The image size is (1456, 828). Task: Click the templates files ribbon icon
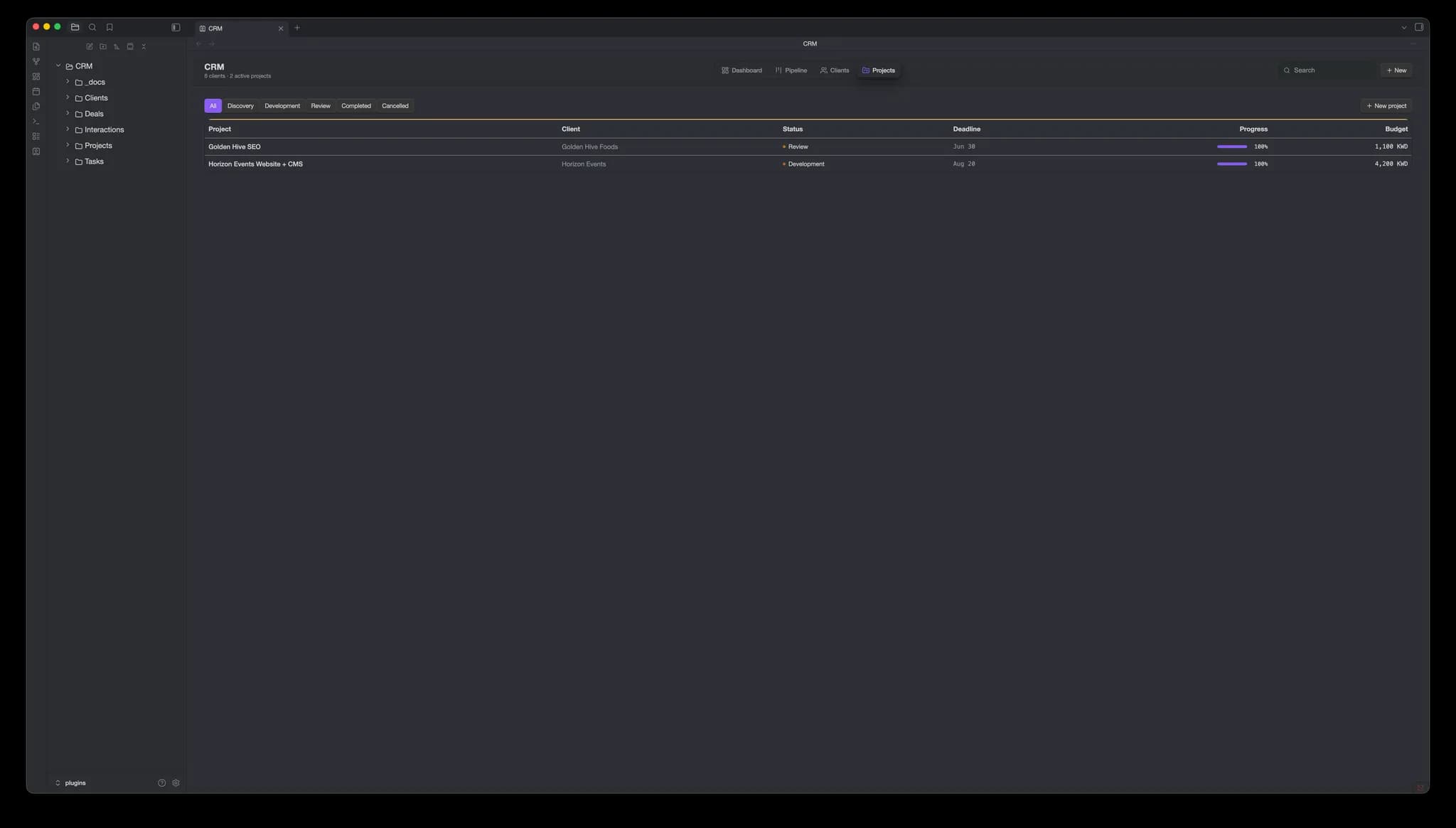[36, 107]
